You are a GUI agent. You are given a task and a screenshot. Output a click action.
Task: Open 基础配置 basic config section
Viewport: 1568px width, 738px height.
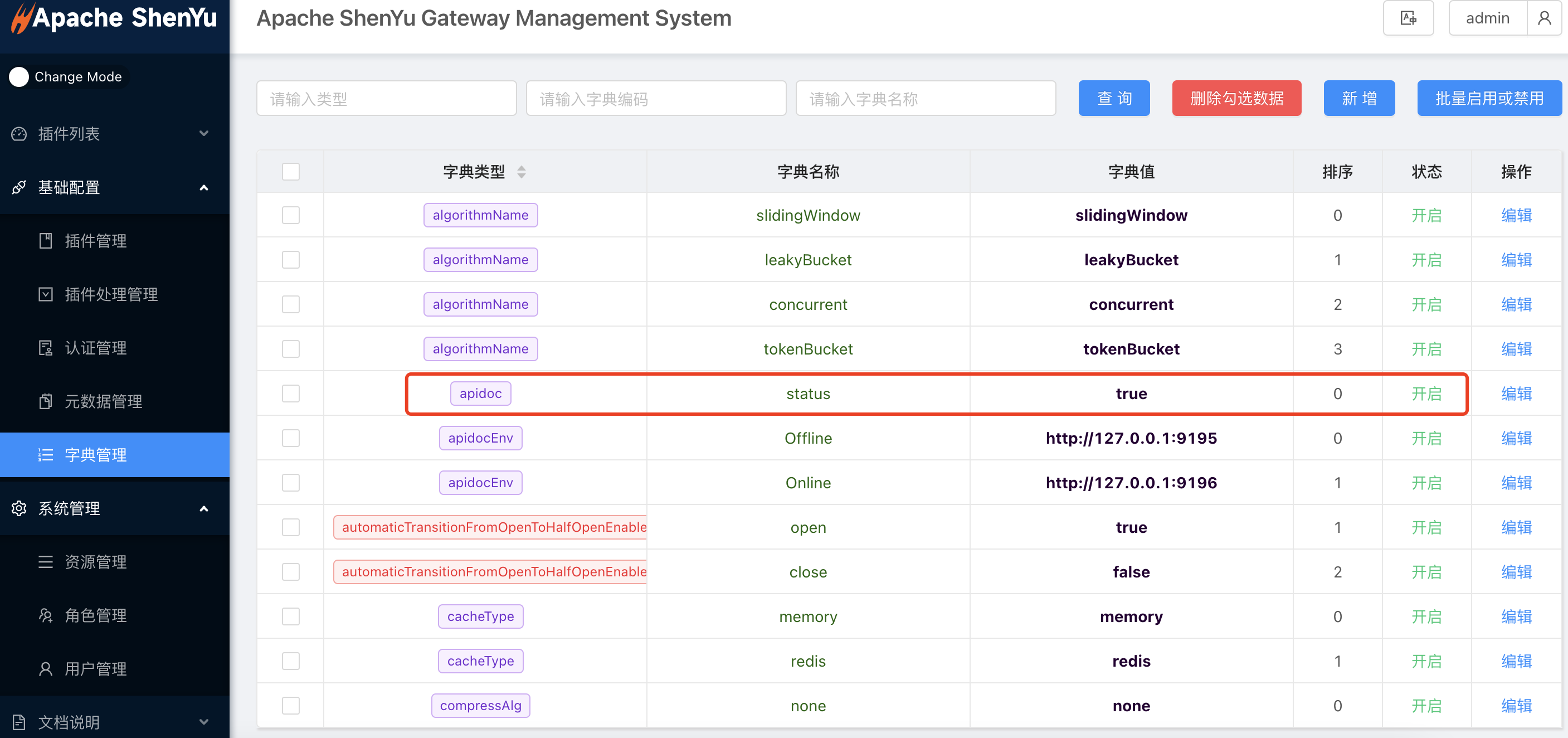pos(113,186)
